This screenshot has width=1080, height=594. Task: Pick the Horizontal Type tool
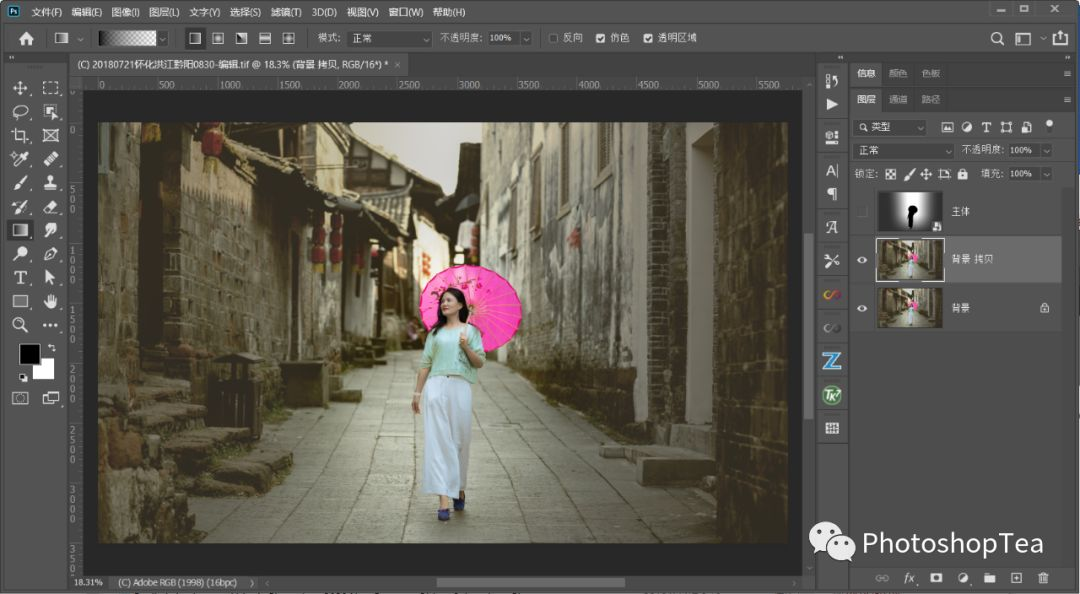pos(20,277)
